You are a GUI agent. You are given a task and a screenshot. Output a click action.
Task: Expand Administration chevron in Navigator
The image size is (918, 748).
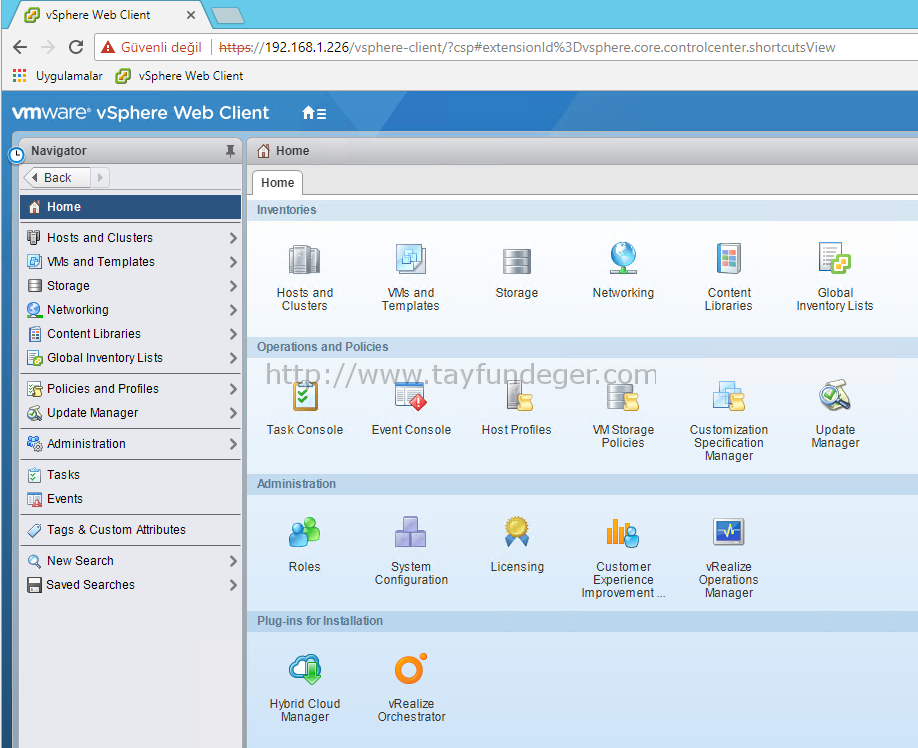(233, 444)
